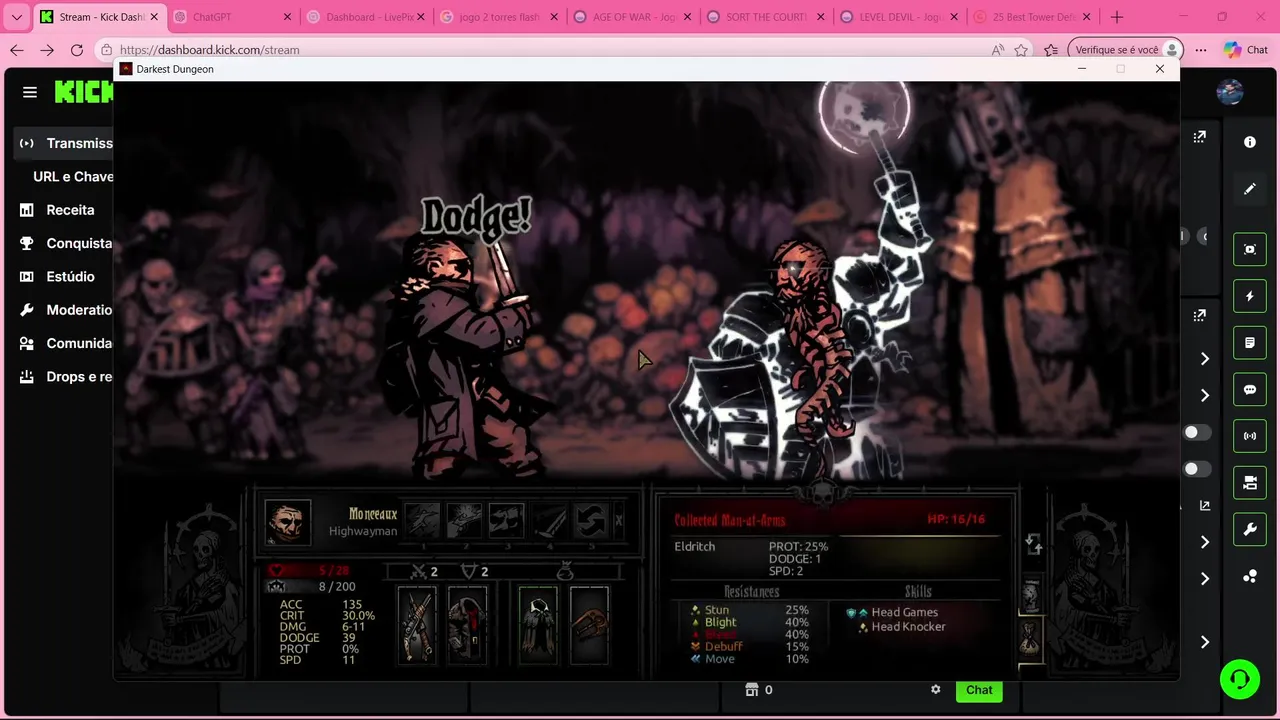Click the Verifique se é você button
The height and width of the screenshot is (720, 1280).
(x=1125, y=50)
